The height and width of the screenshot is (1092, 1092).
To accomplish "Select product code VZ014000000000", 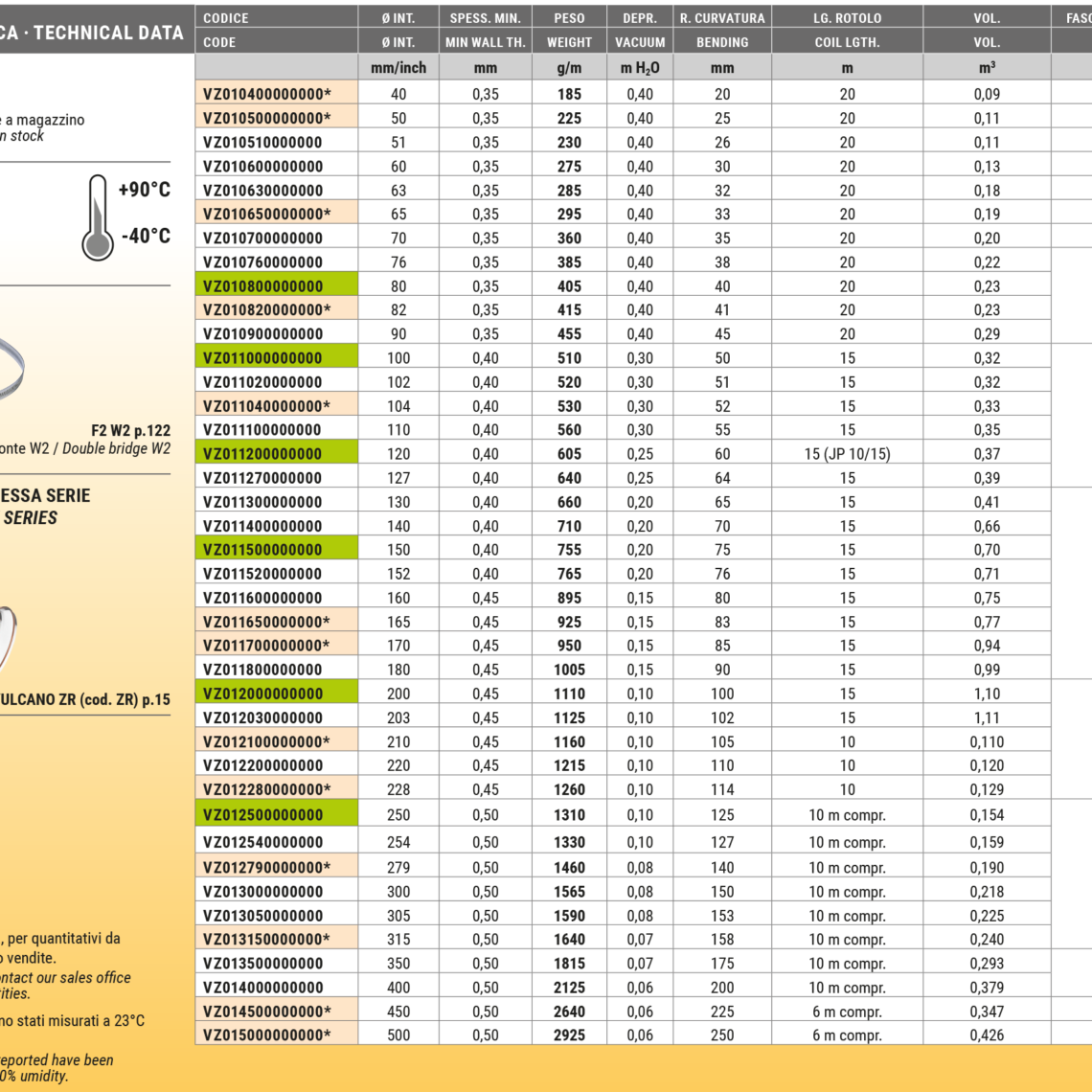I will (263, 988).
